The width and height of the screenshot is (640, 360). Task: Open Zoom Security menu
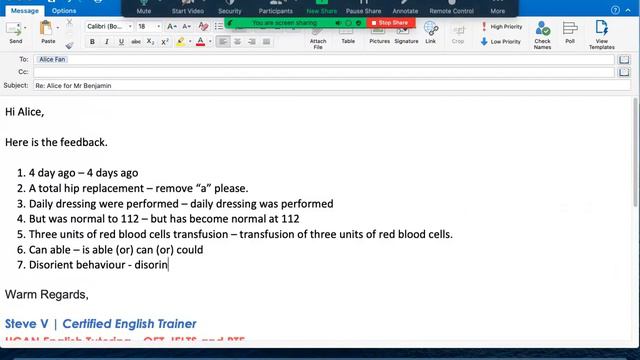230,8
